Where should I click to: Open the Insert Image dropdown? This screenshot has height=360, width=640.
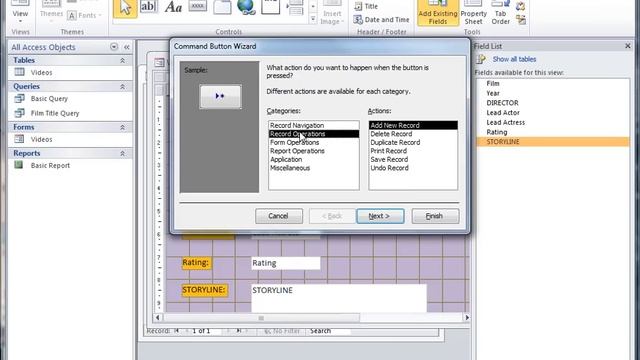[332, 15]
